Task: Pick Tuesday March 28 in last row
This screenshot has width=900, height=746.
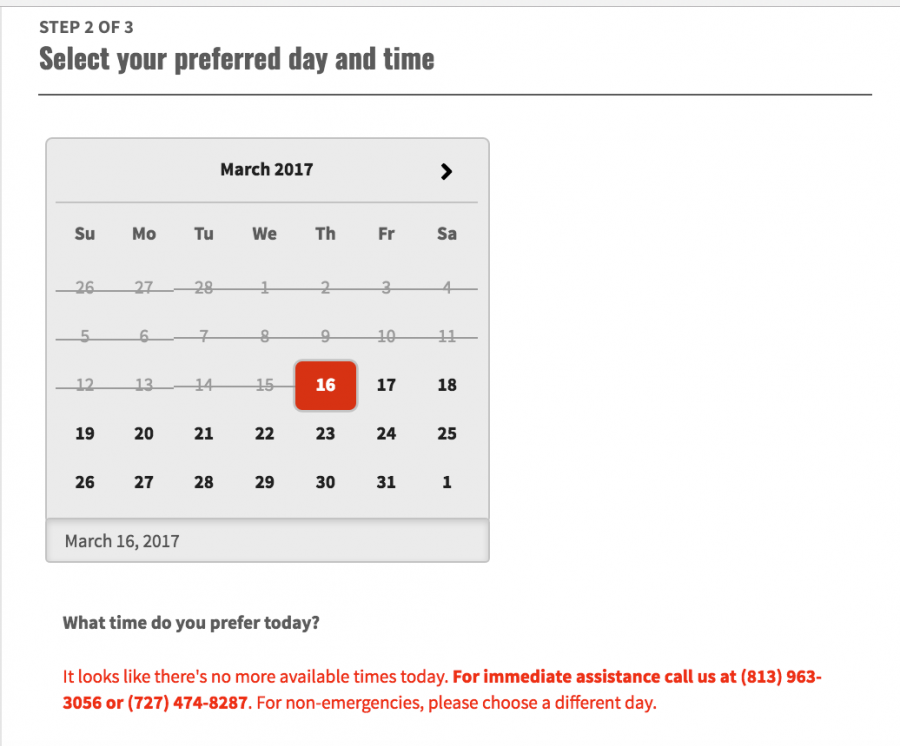Action: (204, 482)
